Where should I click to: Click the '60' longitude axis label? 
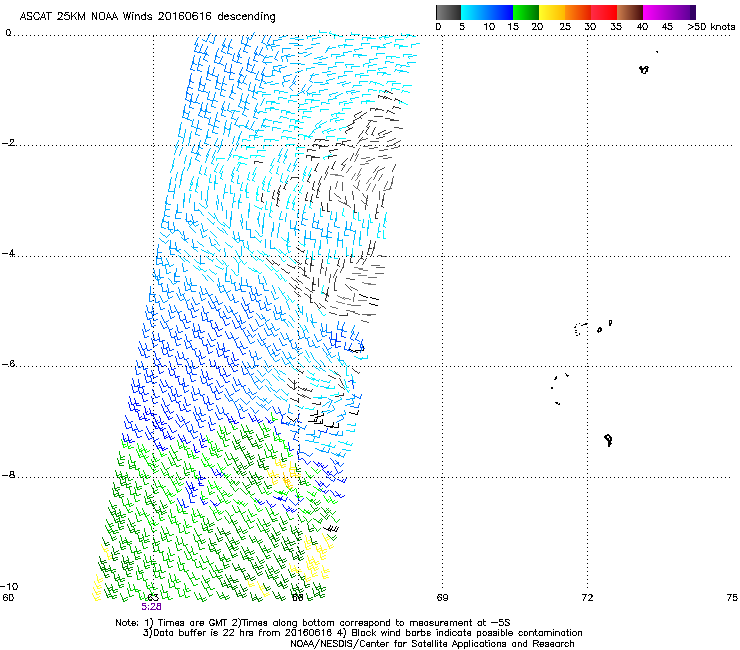(x=8, y=598)
